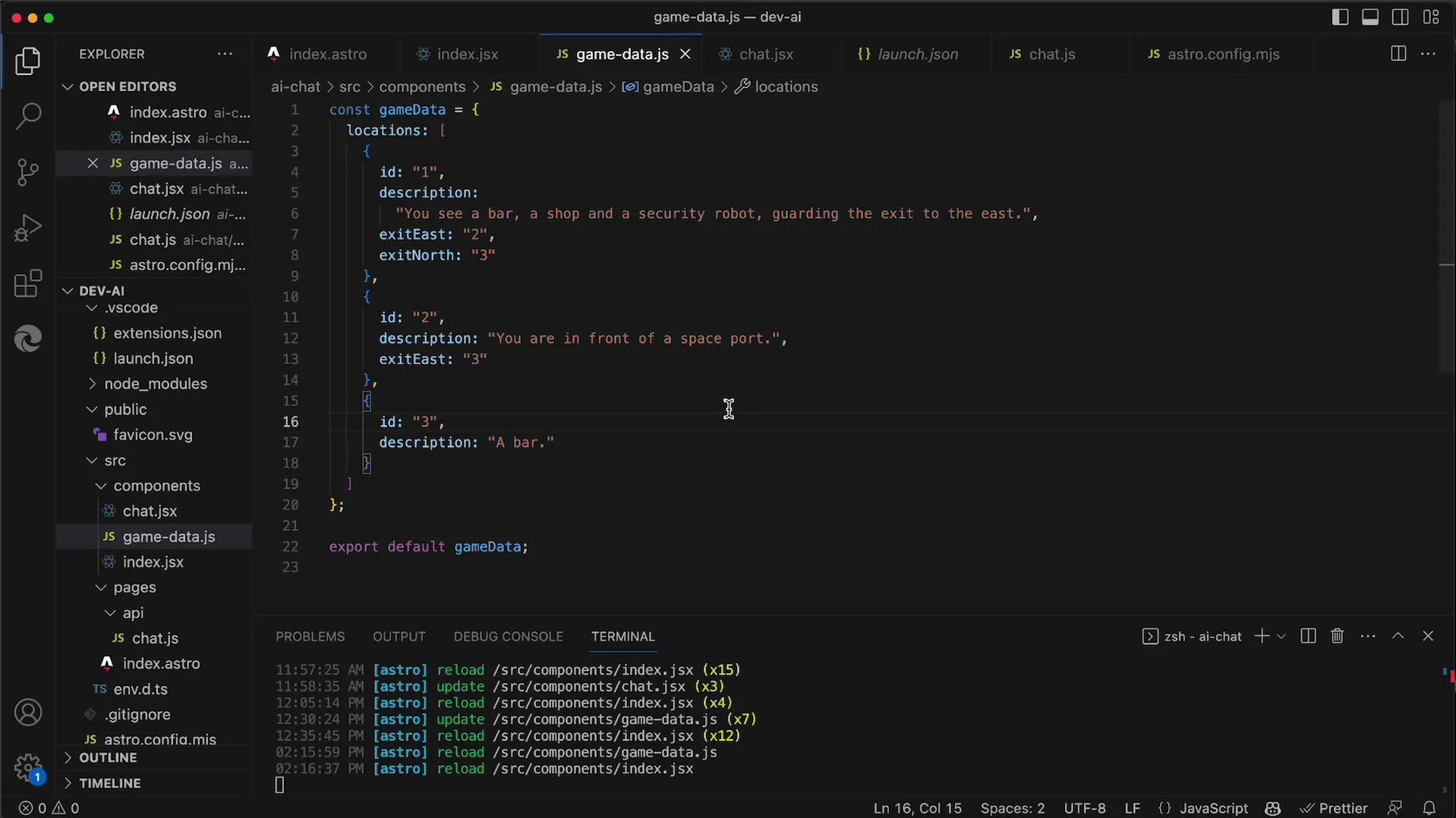Close the bottom panel

pos(1428,636)
